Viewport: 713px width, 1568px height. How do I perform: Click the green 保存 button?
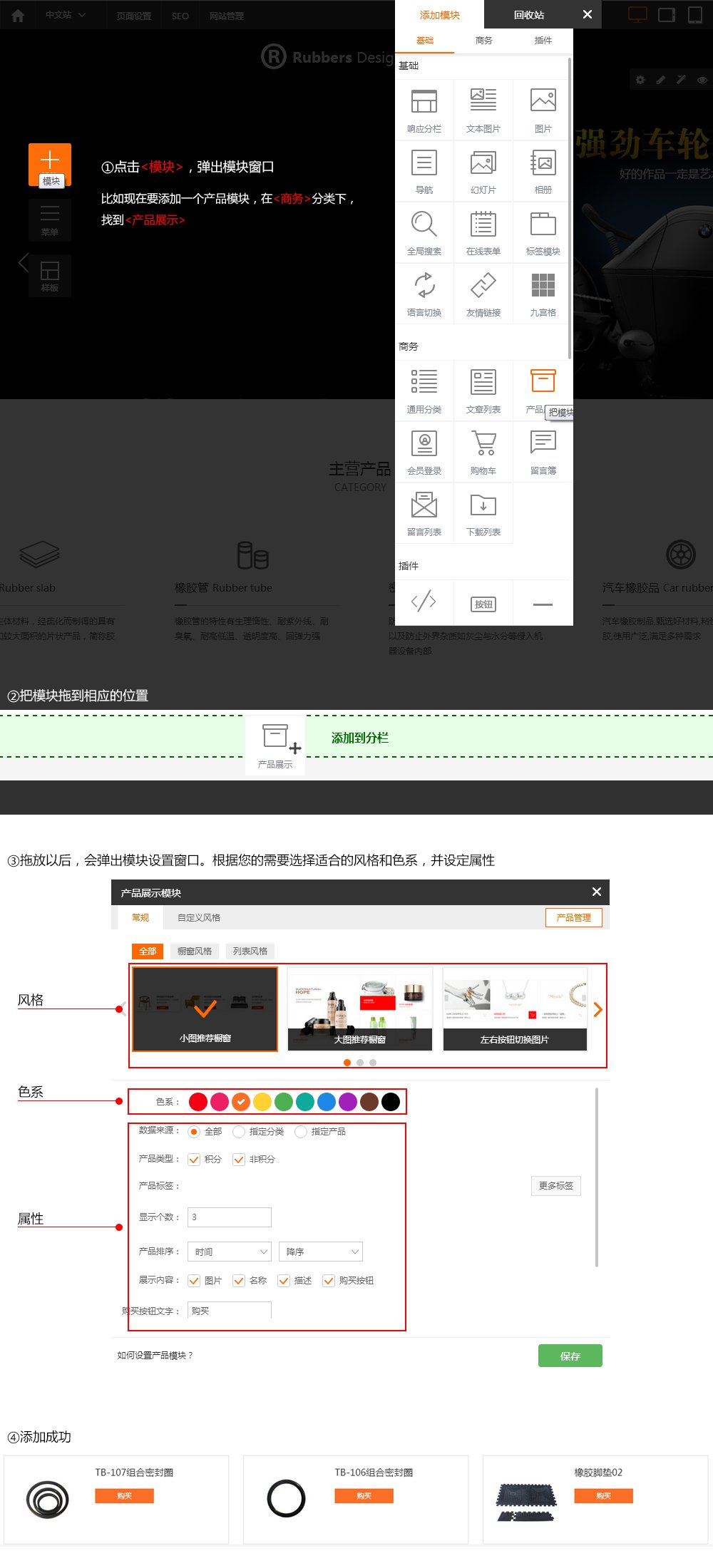570,1356
